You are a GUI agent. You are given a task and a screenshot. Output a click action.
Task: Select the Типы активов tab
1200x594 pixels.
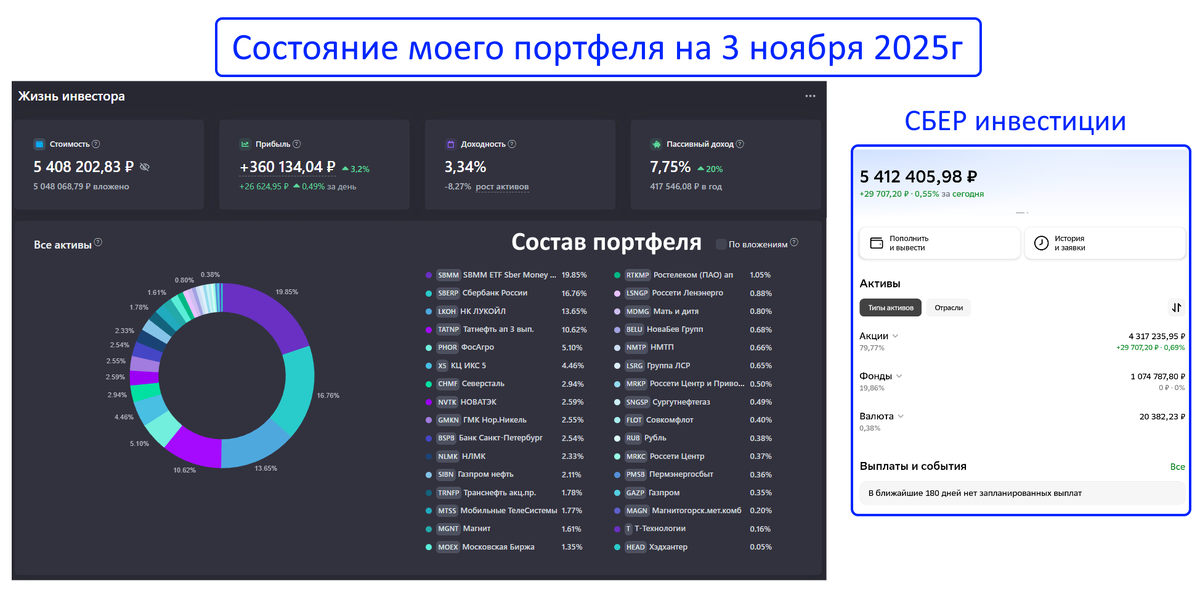click(890, 308)
